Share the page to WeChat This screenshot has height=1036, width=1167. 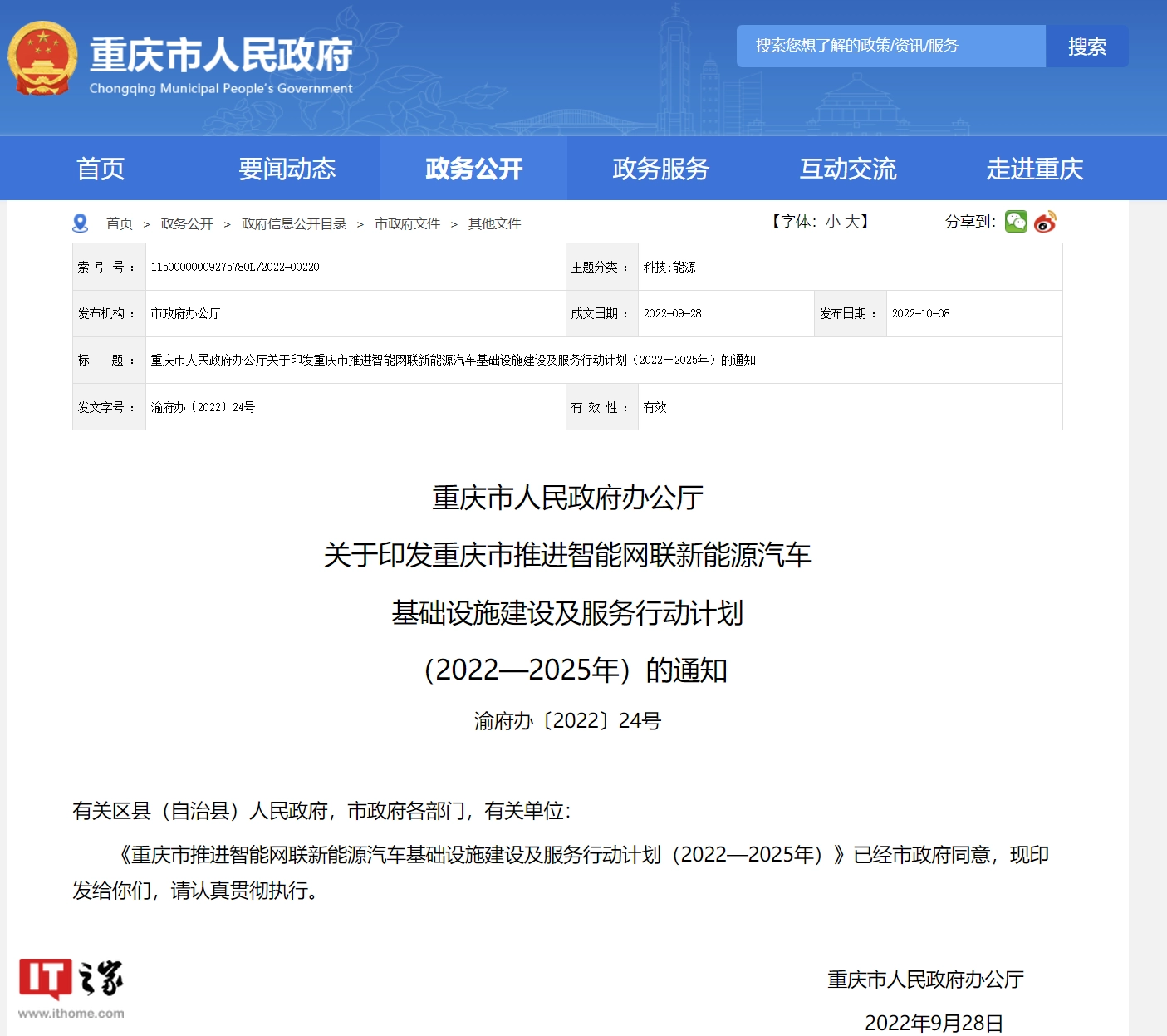coord(1016,222)
